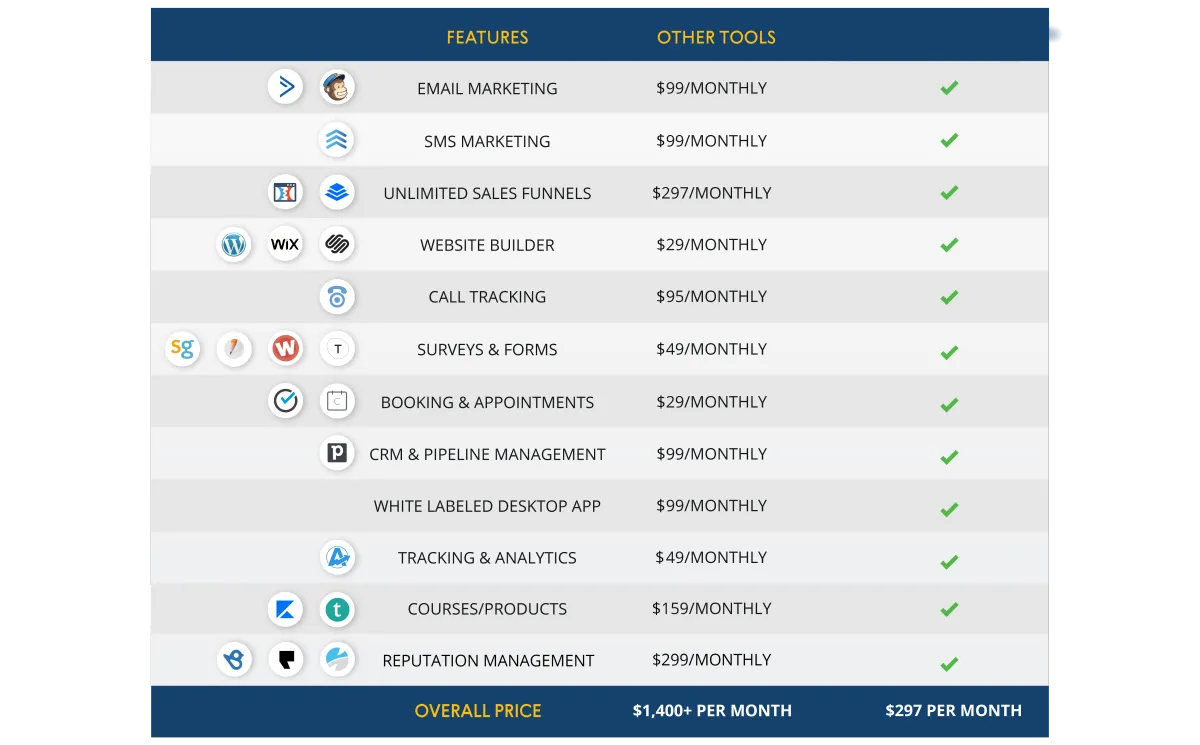Click the OTHER TOOLS column header
The image size is (1200, 745).
(716, 38)
